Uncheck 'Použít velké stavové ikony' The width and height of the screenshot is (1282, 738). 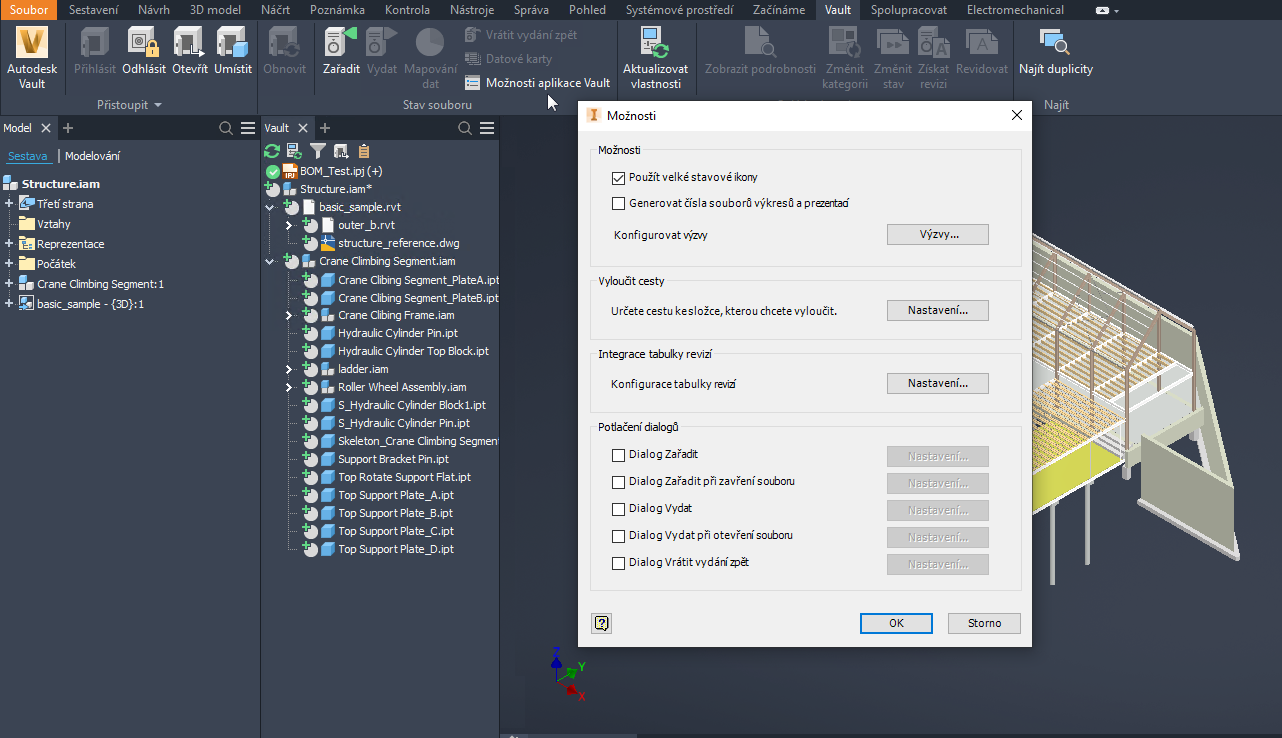[618, 177]
